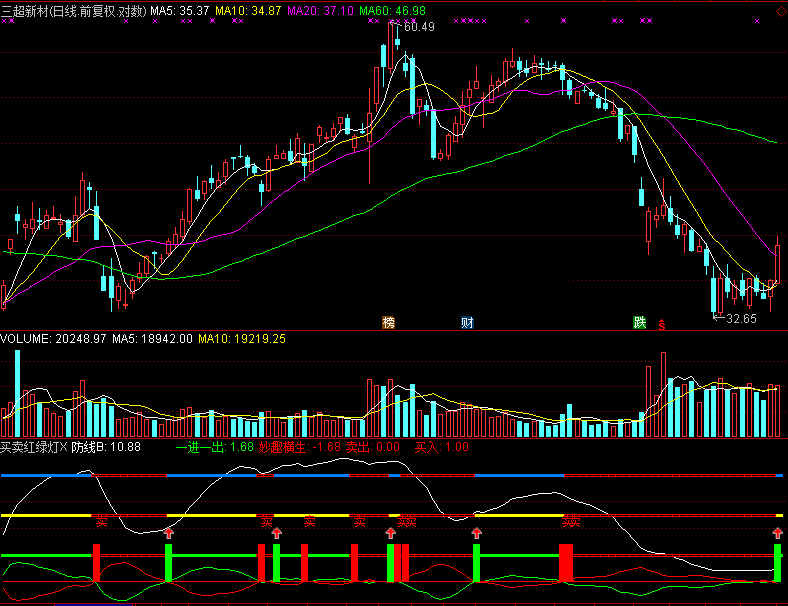Select the rightmost red up-arrow buy signal
The width and height of the screenshot is (788, 606).
tap(778, 533)
